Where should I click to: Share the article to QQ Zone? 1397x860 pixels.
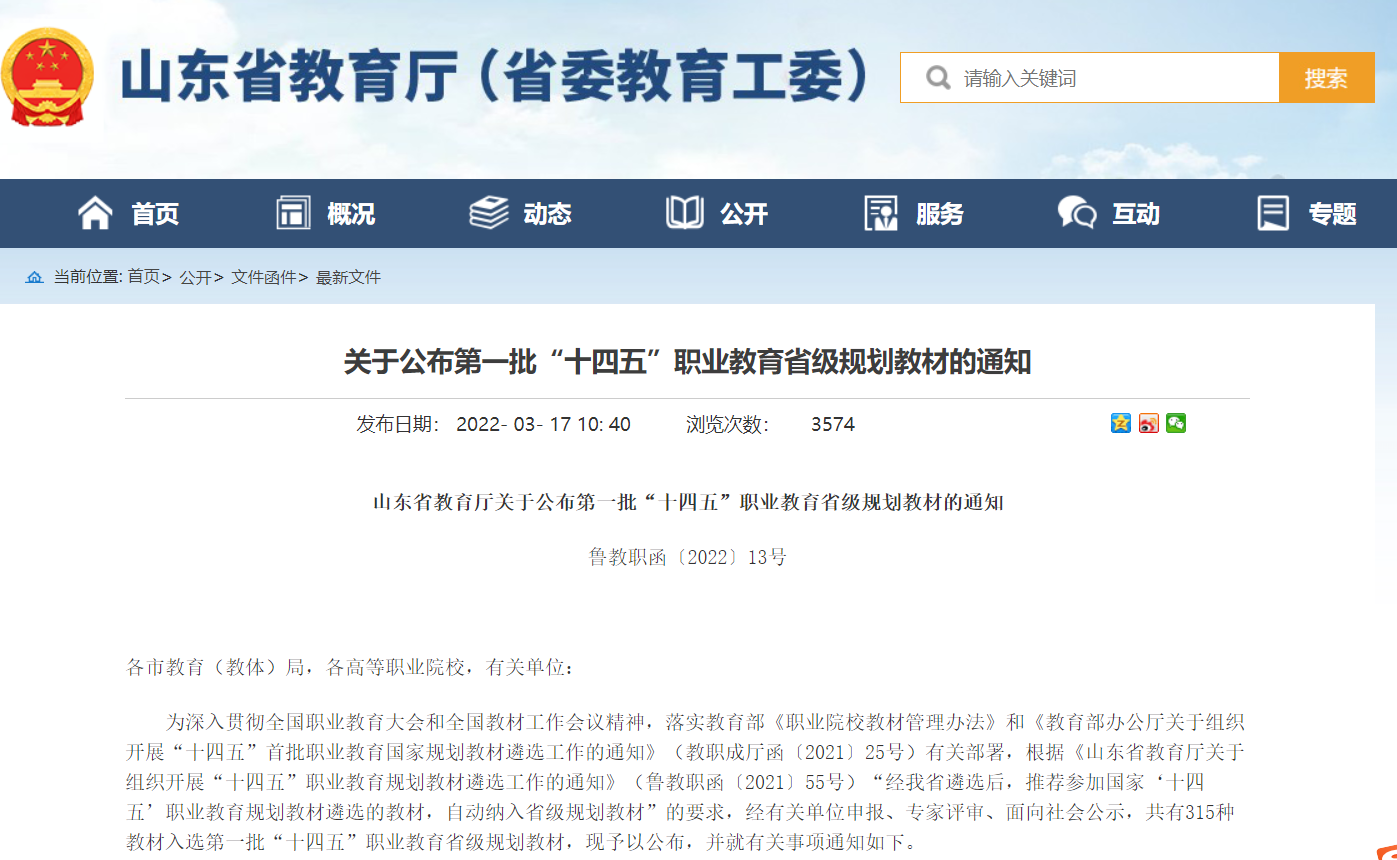1120,423
